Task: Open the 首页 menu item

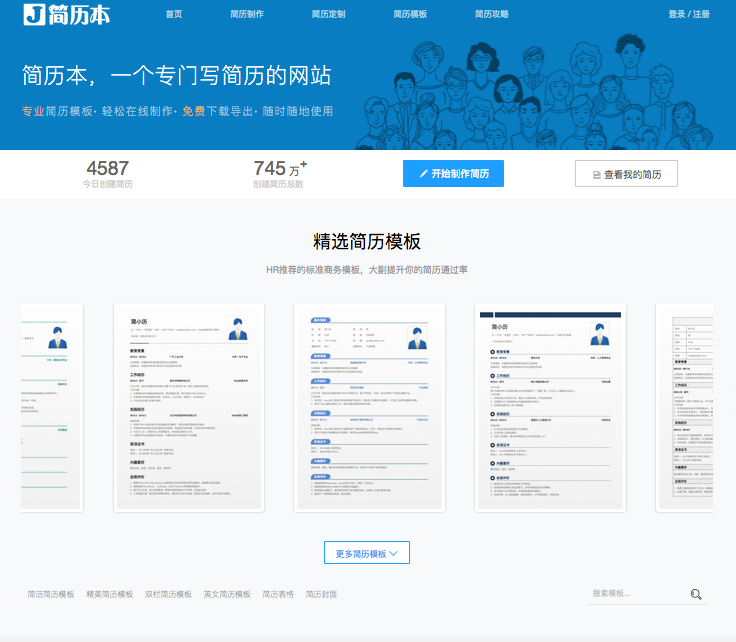Action: tap(174, 14)
